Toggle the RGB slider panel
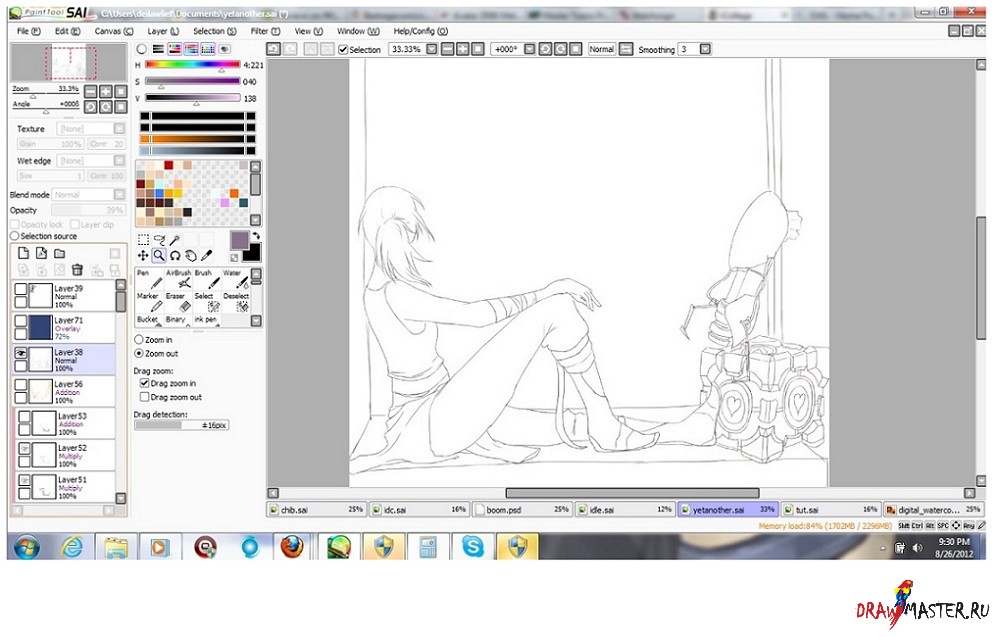The width and height of the screenshot is (997, 637). (x=158, y=49)
